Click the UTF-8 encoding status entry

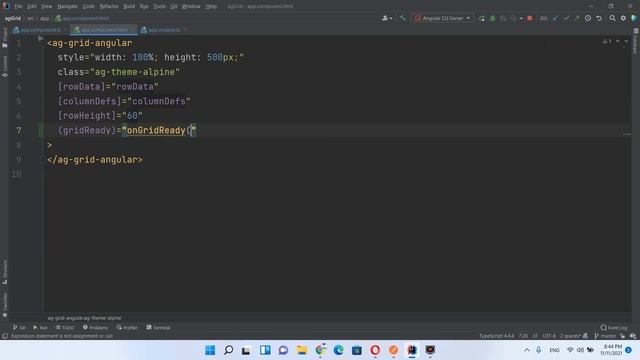[x=549, y=336]
